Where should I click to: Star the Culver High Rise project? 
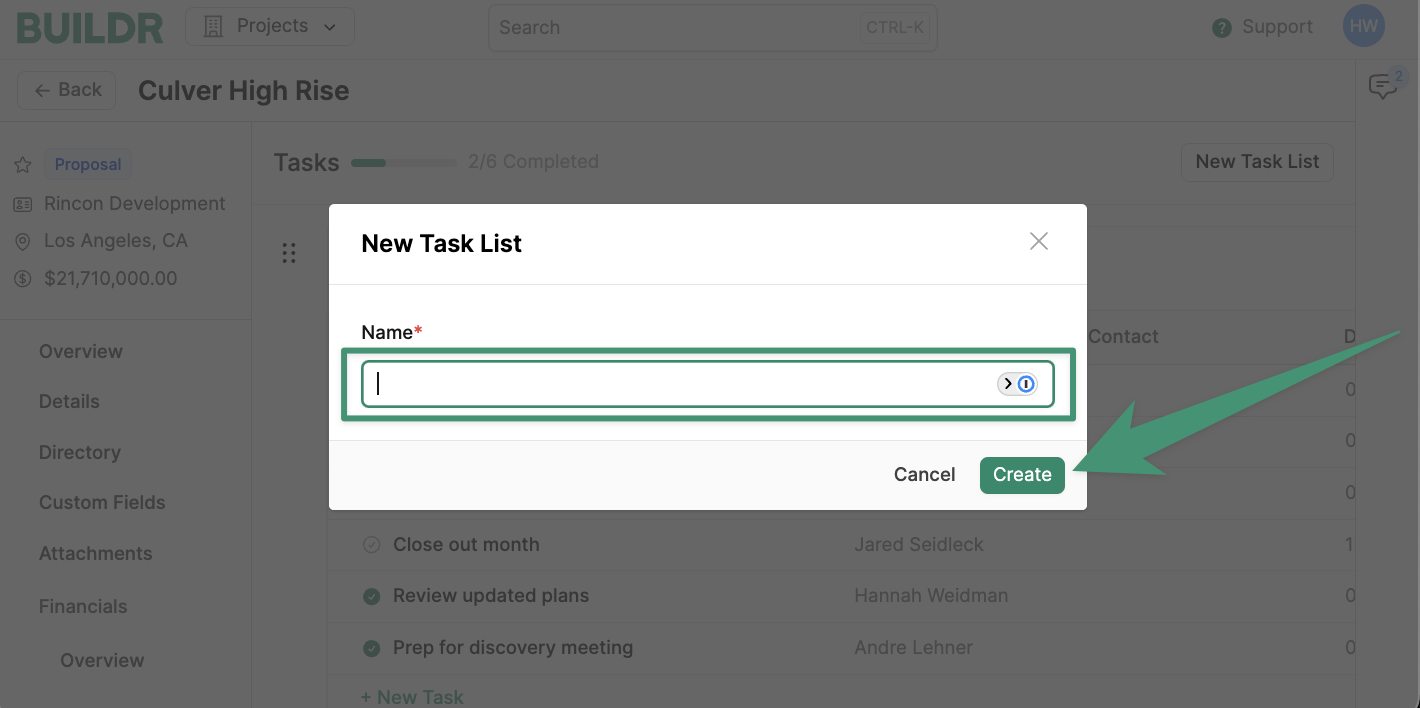22,165
